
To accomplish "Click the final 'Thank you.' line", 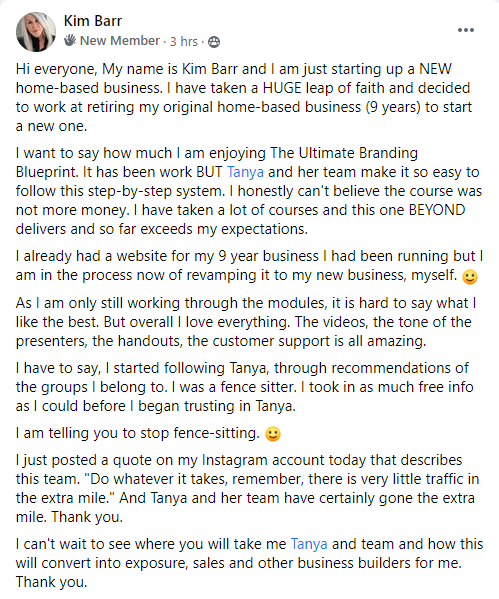I will coord(52,582).
